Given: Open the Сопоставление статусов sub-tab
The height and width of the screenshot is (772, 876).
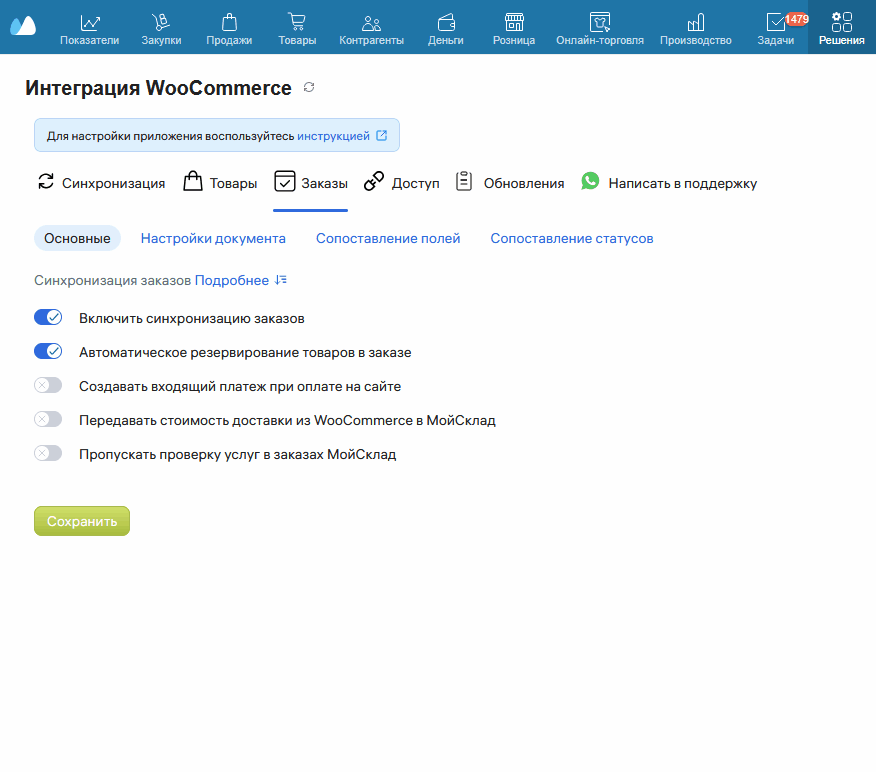Looking at the screenshot, I should click(572, 238).
